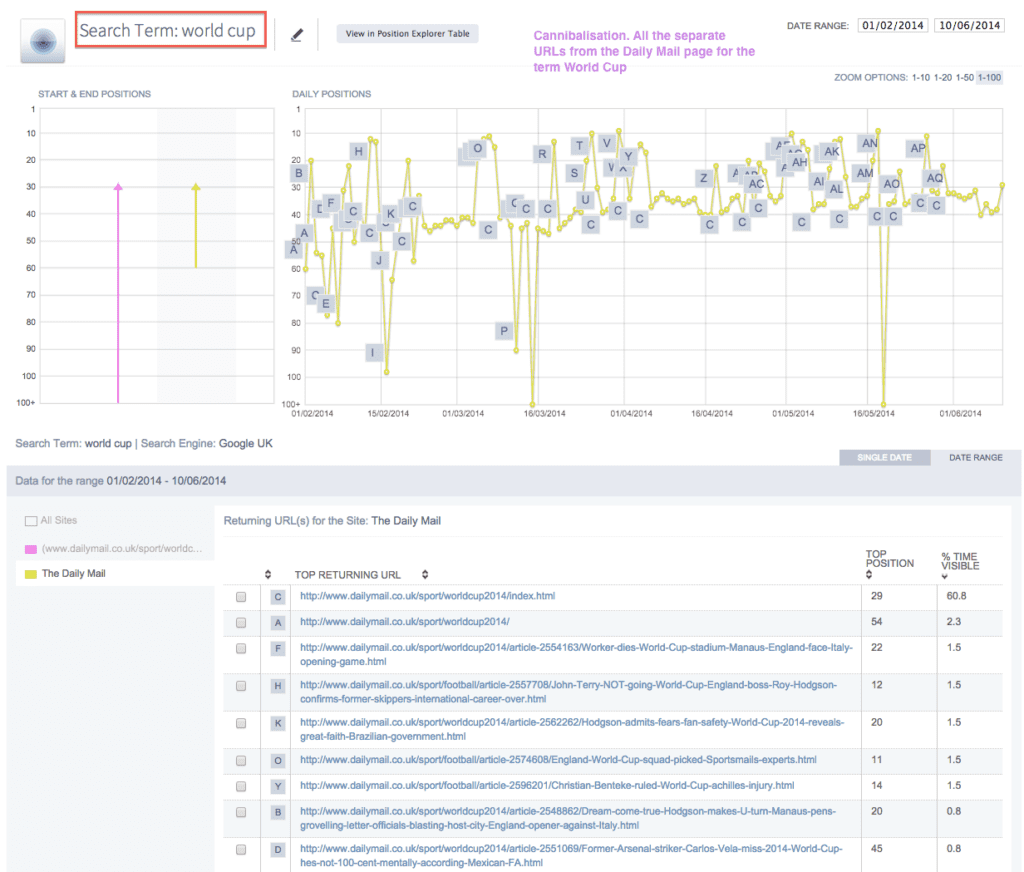Click the pink arrow in start-end chart
Viewport: 1024px width, 872px height.
pyautogui.click(x=118, y=293)
